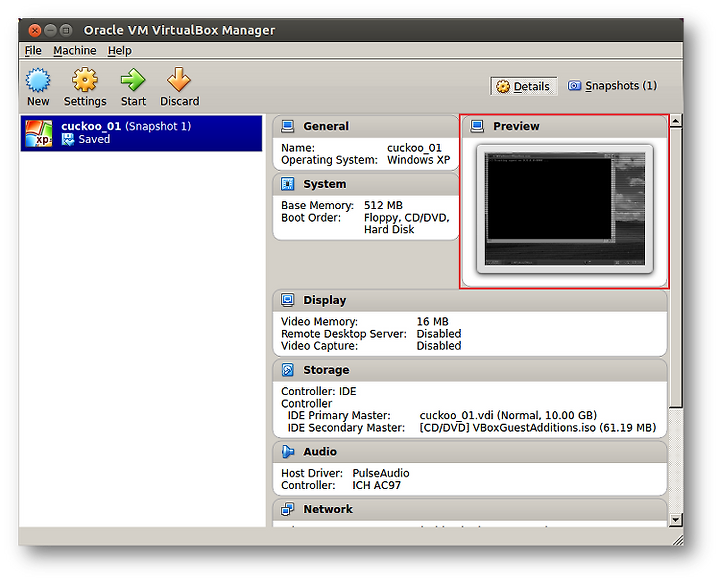Click the 'cuckoo_01.vdi (Normal, 10.00 GB)' entry
Image resolution: width=720 pixels, height=582 pixels.
click(508, 415)
